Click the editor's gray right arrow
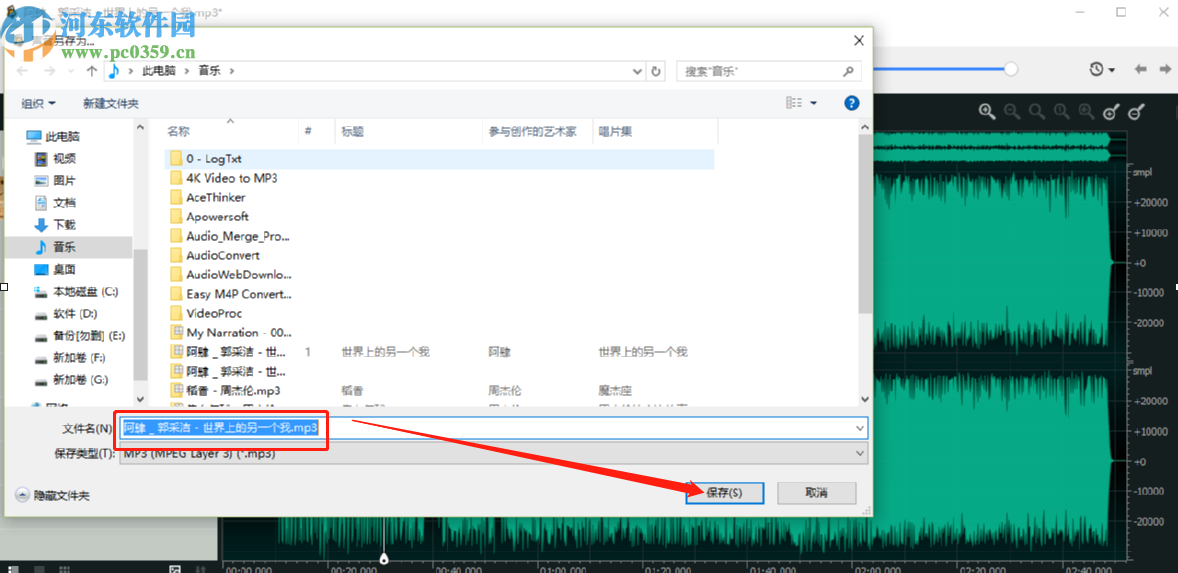 click(1163, 69)
